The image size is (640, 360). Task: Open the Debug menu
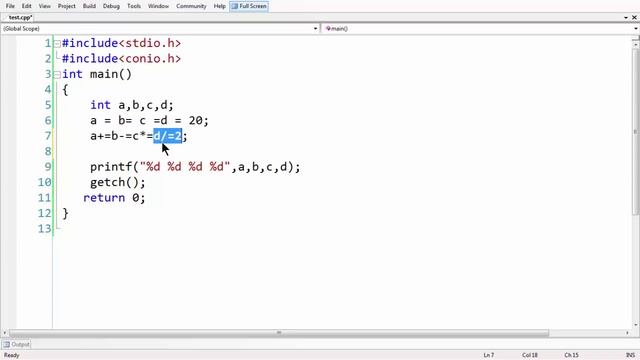(111, 6)
